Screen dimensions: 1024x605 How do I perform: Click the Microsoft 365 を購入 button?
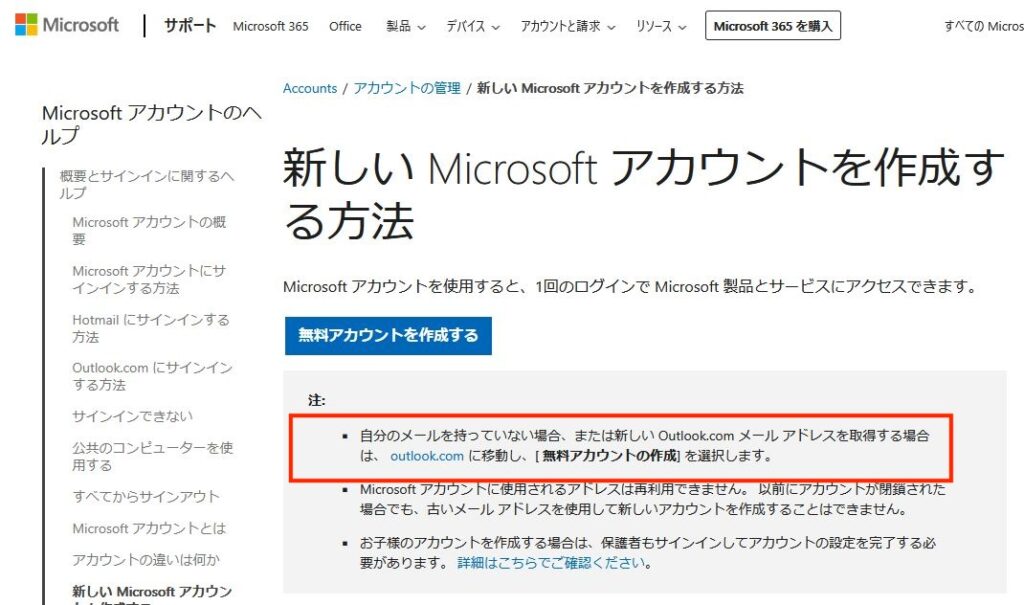coord(773,25)
